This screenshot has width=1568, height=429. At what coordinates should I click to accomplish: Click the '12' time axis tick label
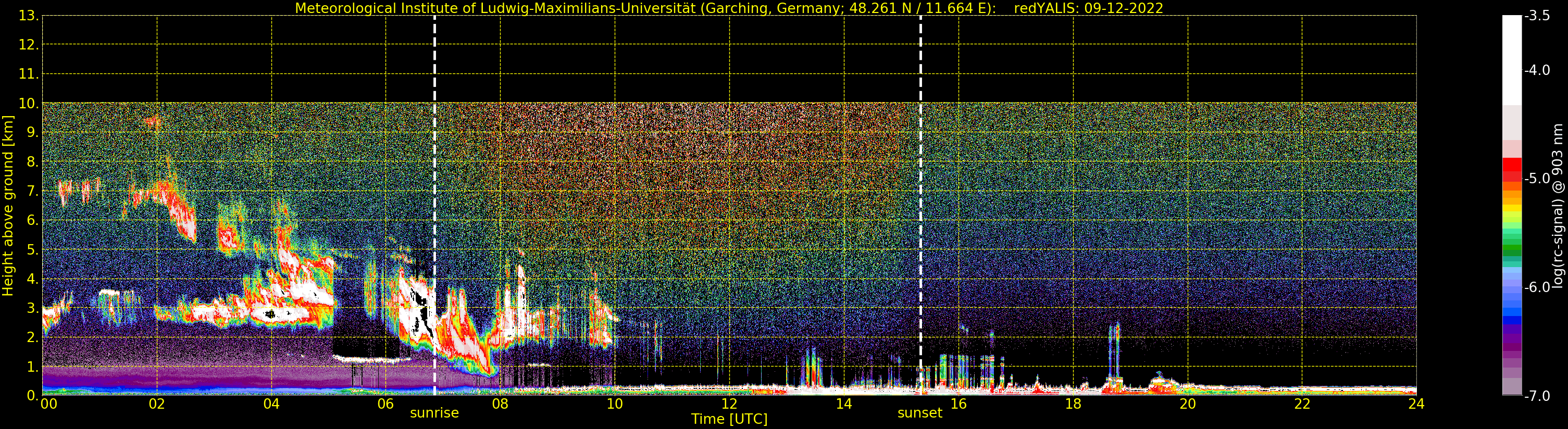[729, 404]
